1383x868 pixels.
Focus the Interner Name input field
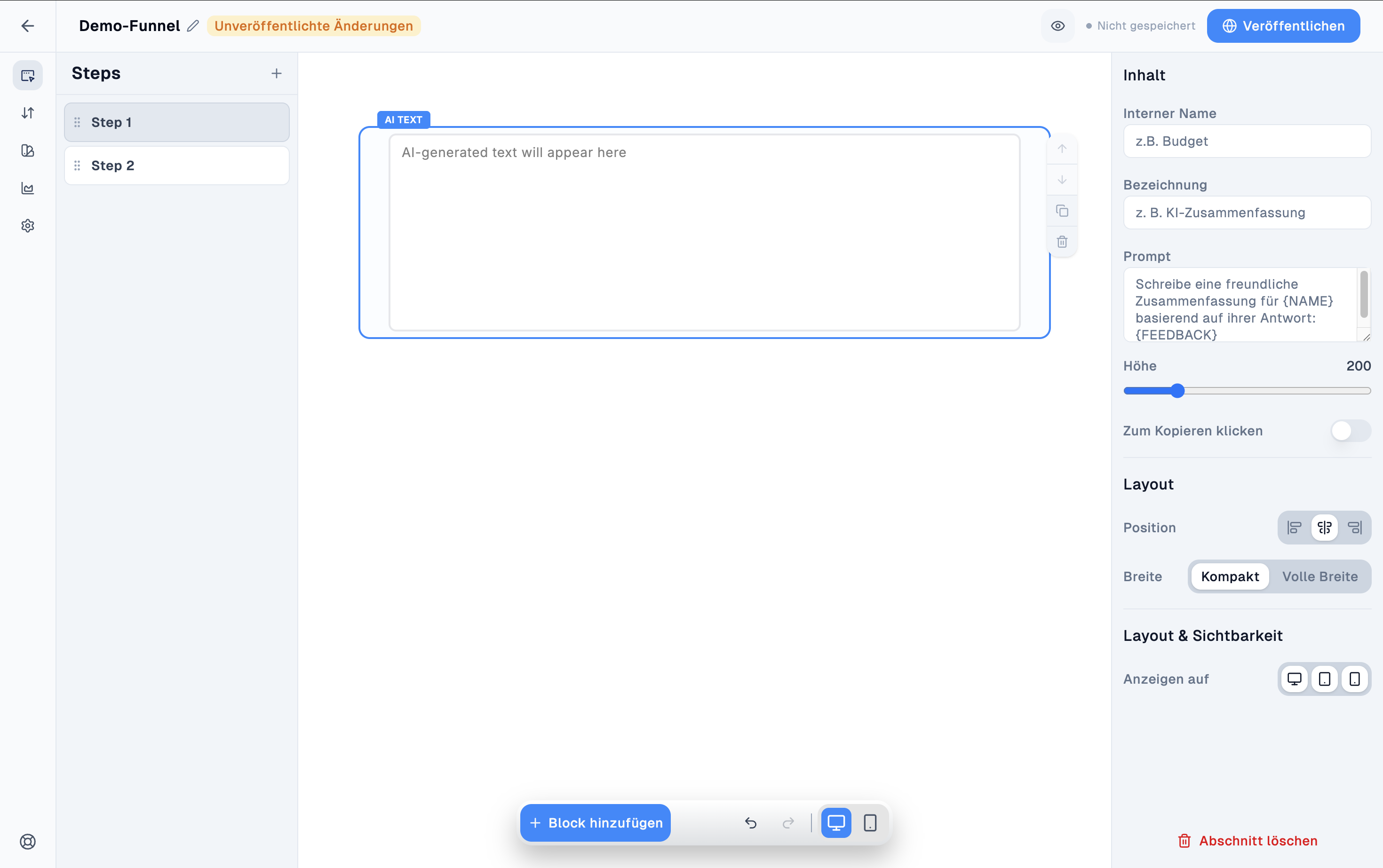click(1247, 141)
